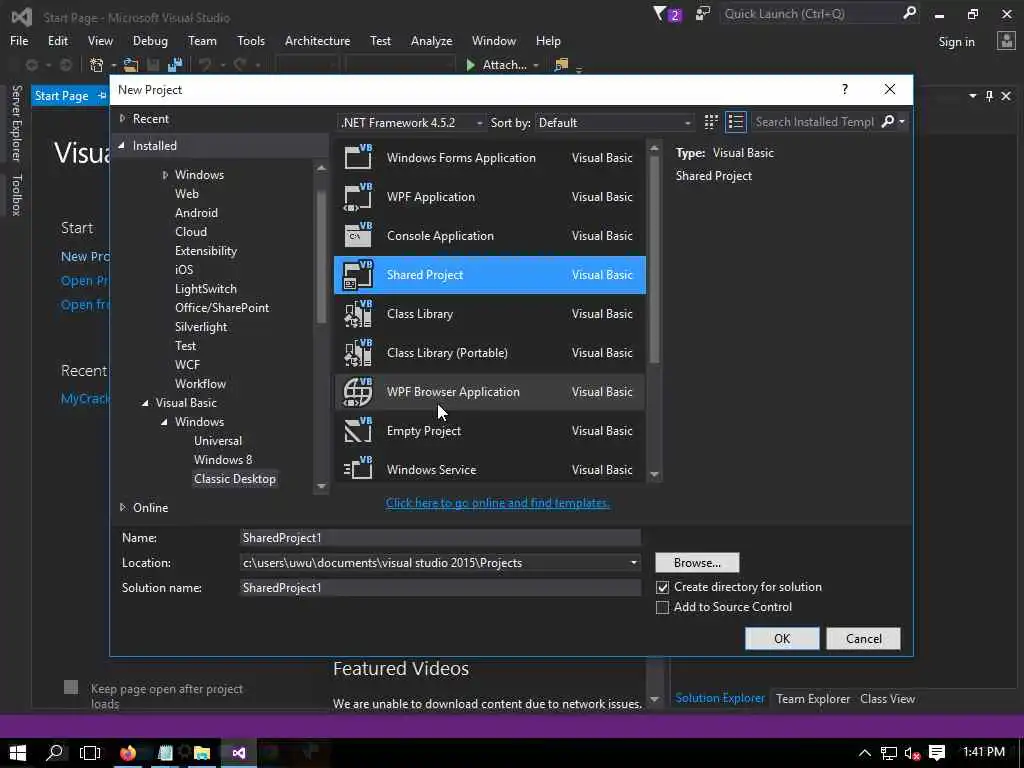
Task: Switch to the Solution Explorer tab
Action: pyautogui.click(x=720, y=698)
